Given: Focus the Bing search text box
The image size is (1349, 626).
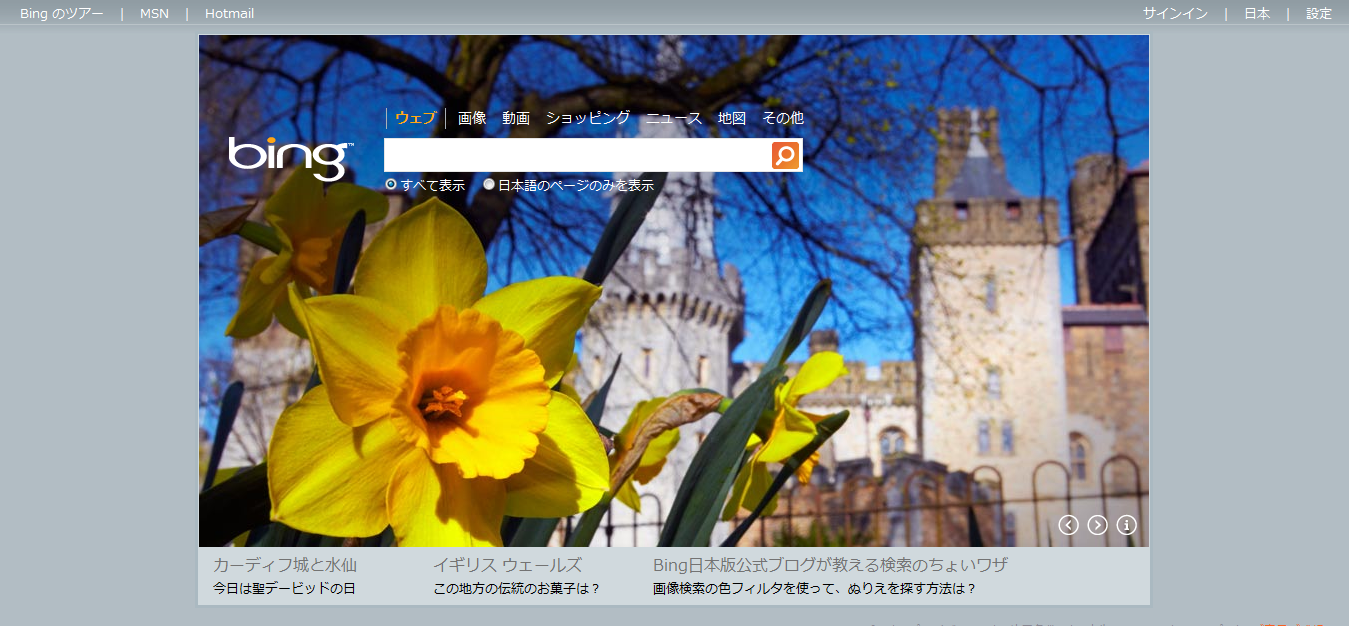Looking at the screenshot, I should 577,155.
